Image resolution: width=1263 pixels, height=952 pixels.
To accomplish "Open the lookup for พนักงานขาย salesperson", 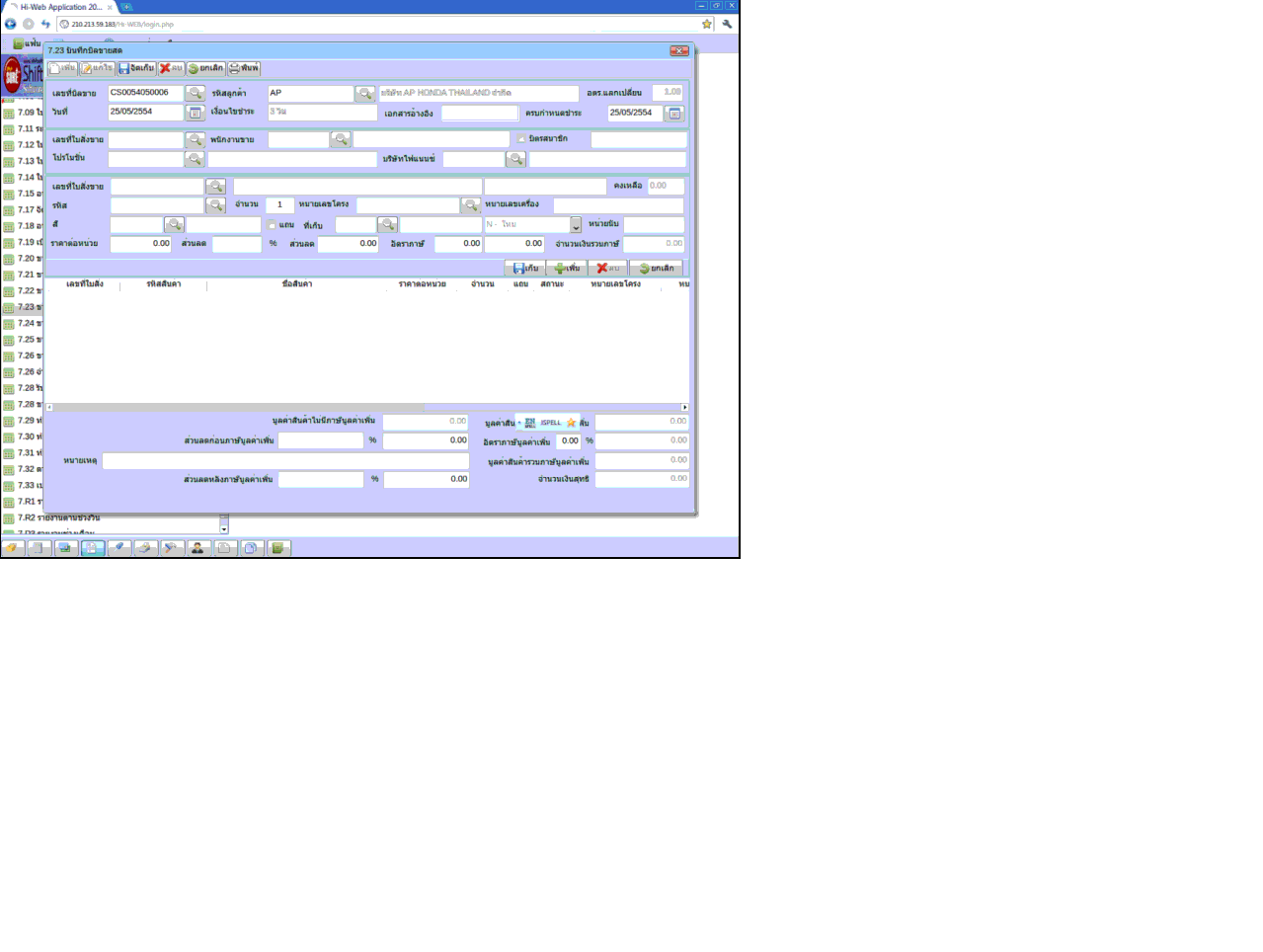I will pyautogui.click(x=341, y=139).
